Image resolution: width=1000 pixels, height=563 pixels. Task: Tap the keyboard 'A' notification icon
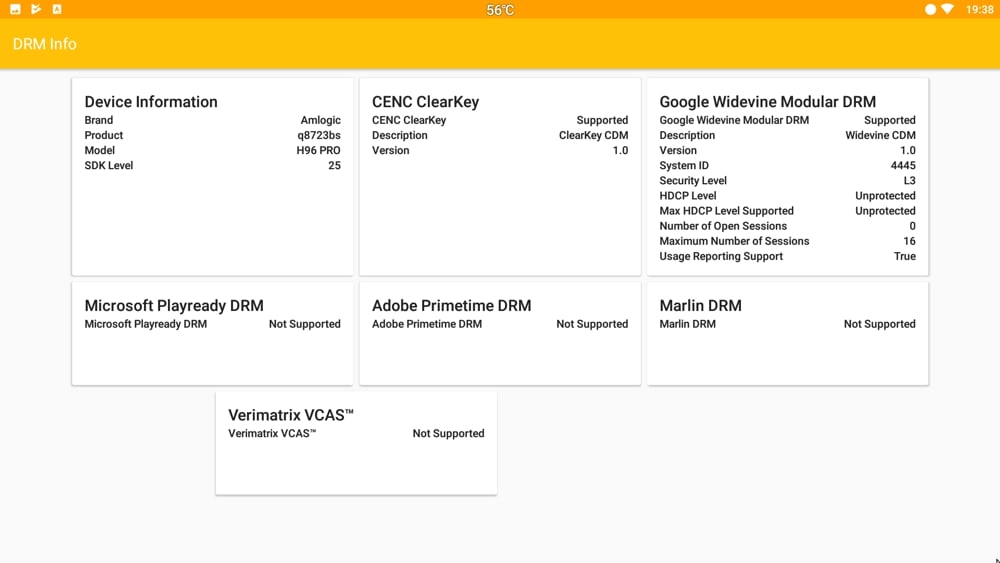click(x=57, y=9)
